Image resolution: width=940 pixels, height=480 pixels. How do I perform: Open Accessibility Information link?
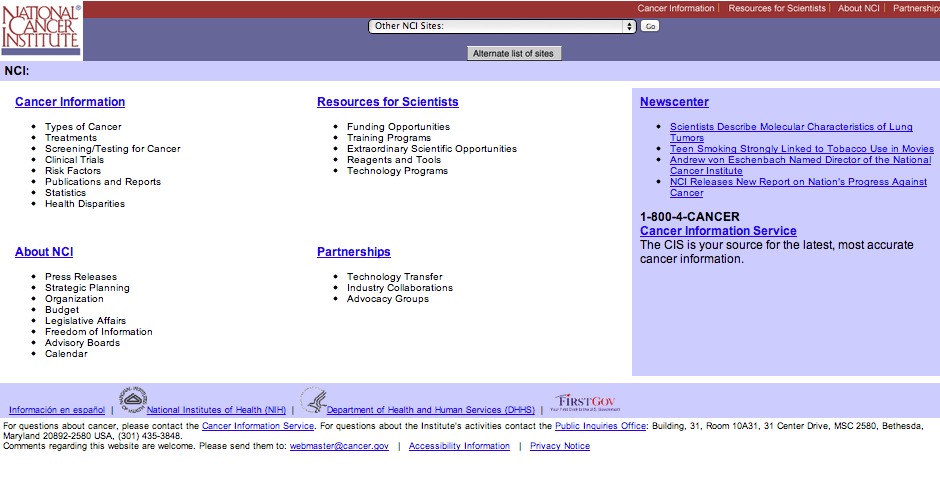[x=459, y=446]
